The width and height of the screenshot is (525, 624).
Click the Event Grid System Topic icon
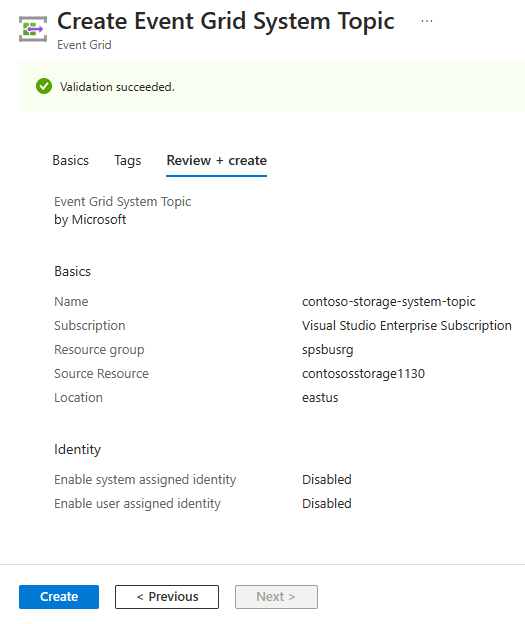33,29
